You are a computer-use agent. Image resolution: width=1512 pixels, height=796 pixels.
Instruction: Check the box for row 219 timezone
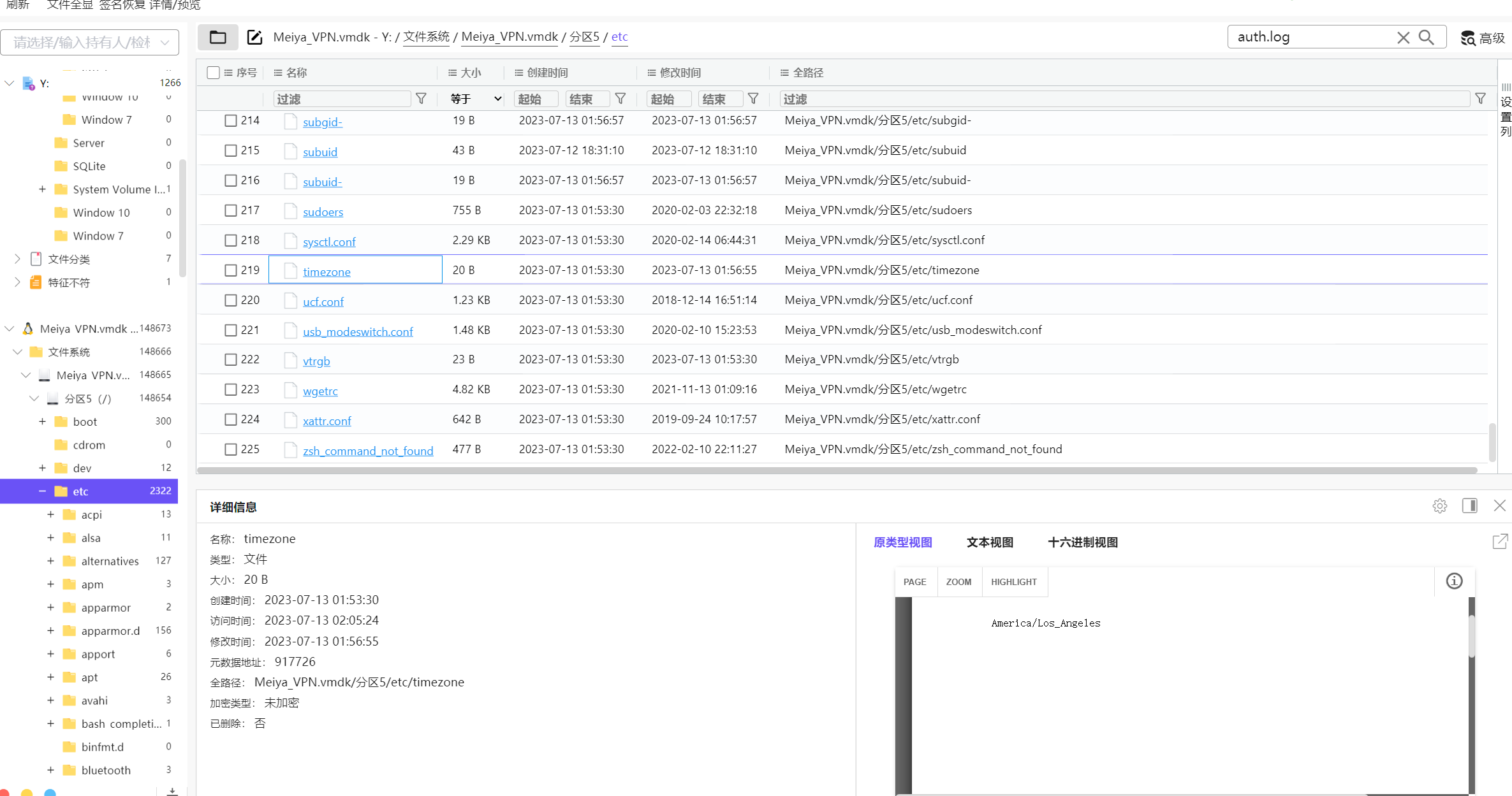(x=231, y=270)
